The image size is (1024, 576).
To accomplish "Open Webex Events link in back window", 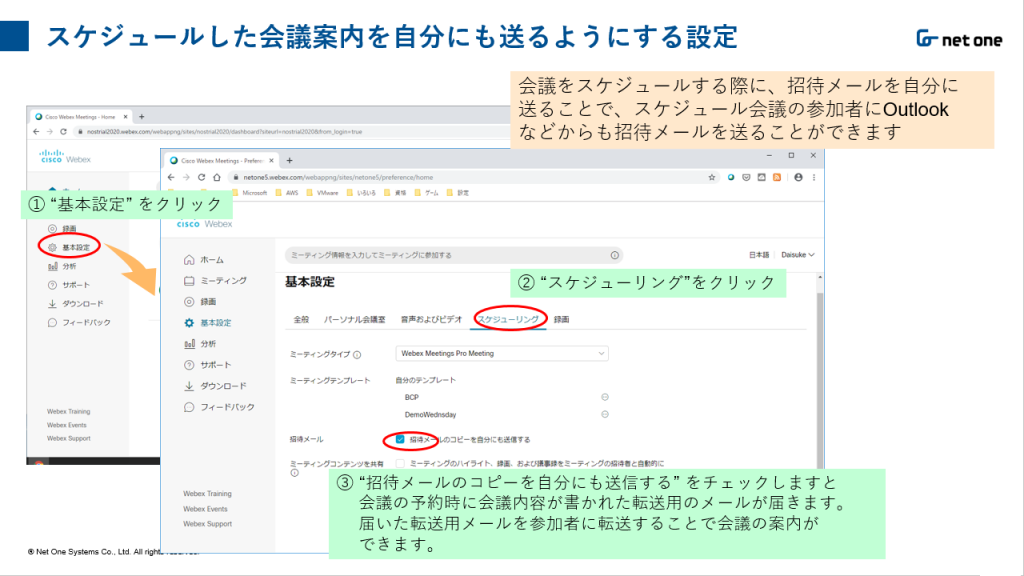I will point(67,425).
